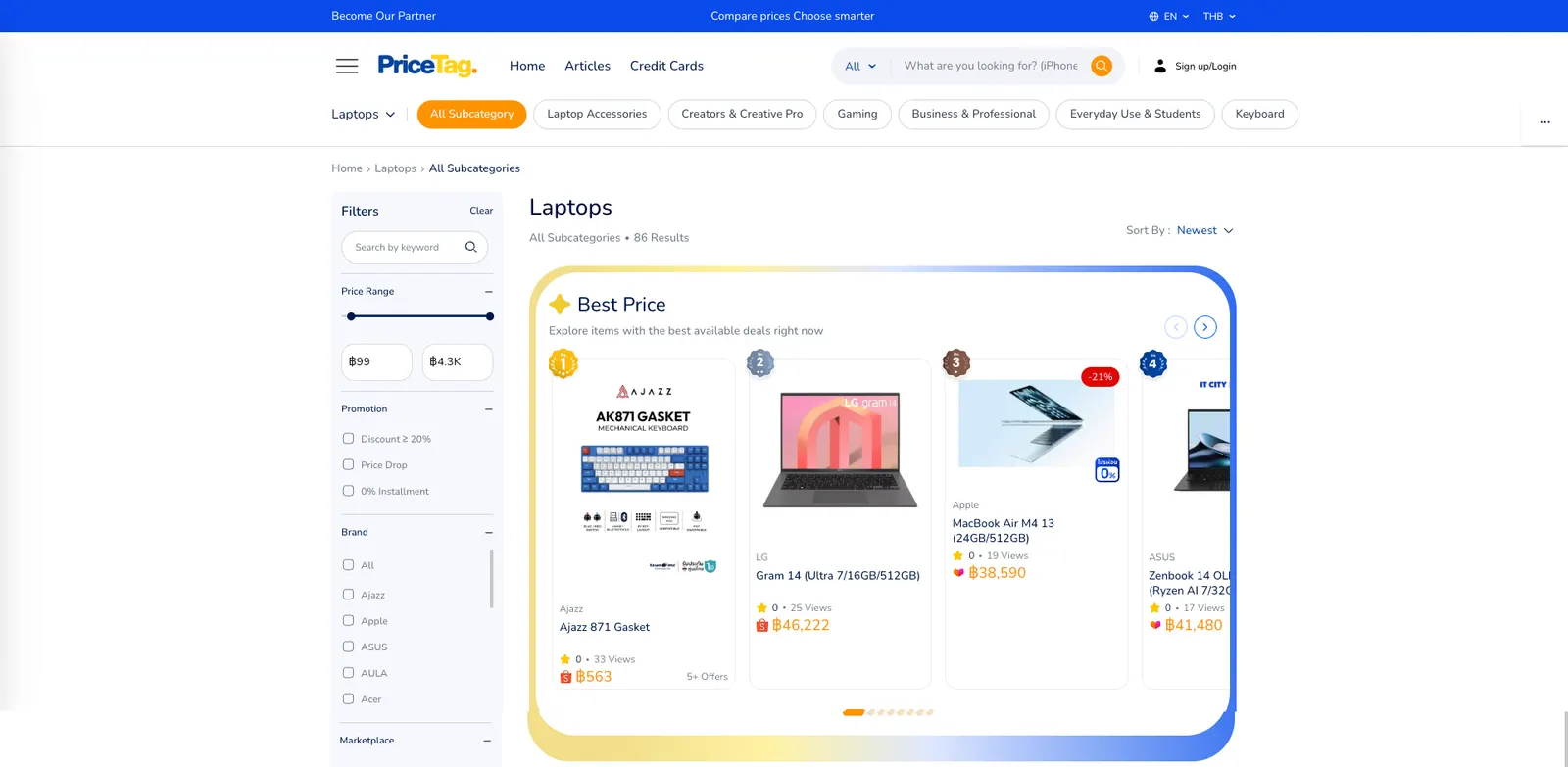This screenshot has height=767, width=1568.
Task: Tick the Acer brand checkbox
Action: pyautogui.click(x=348, y=698)
